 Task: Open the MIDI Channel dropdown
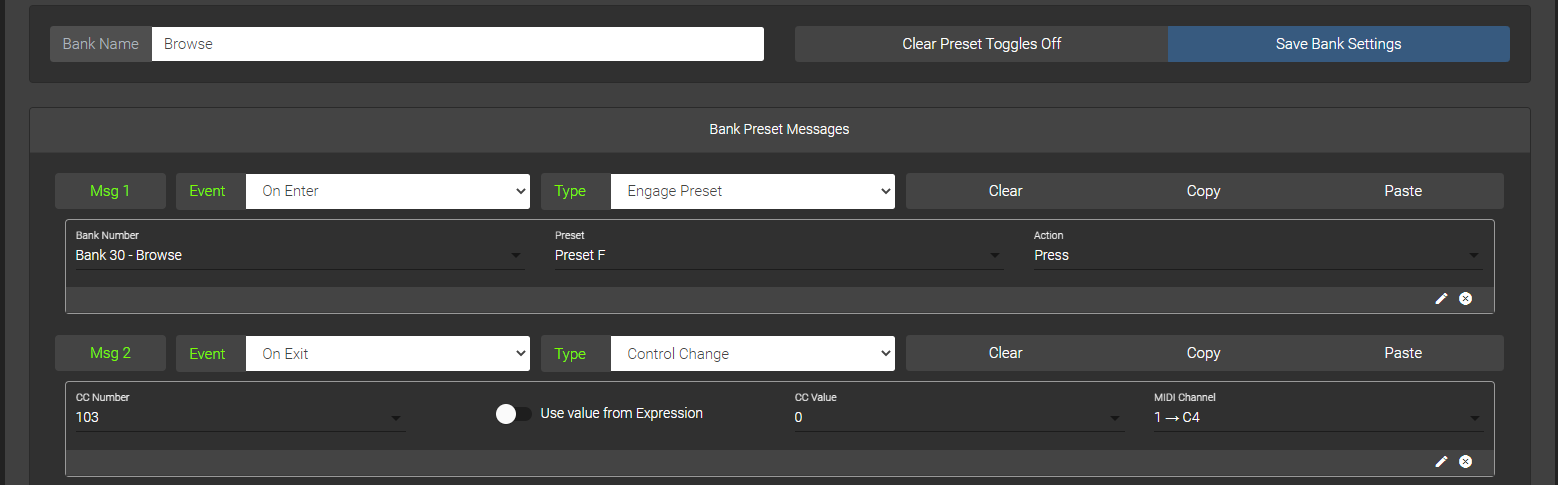click(1317, 418)
